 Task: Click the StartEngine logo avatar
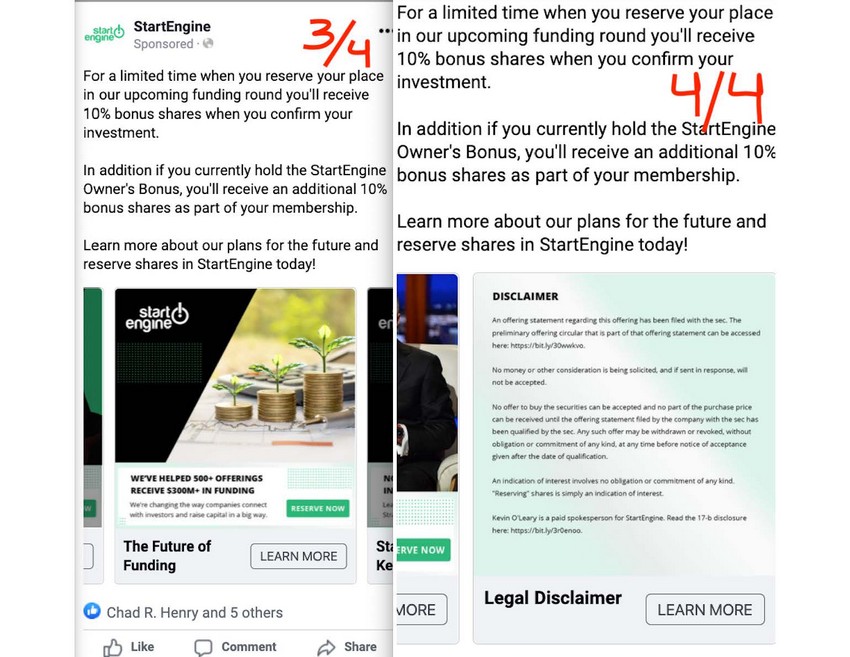tap(104, 34)
